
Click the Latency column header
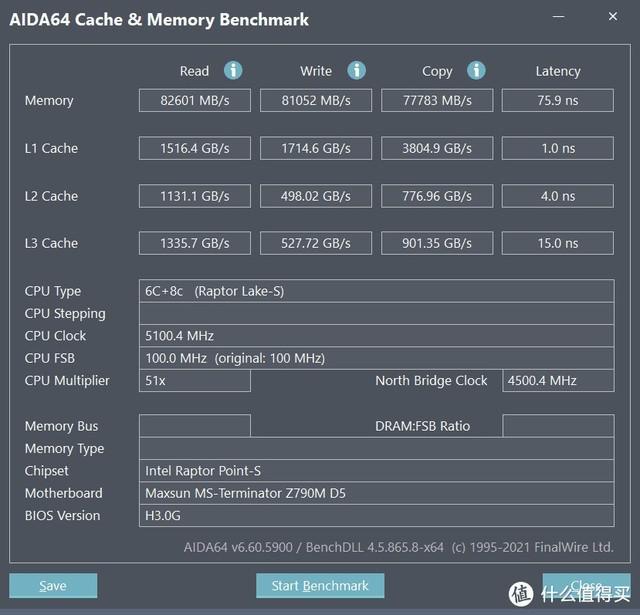click(x=558, y=71)
